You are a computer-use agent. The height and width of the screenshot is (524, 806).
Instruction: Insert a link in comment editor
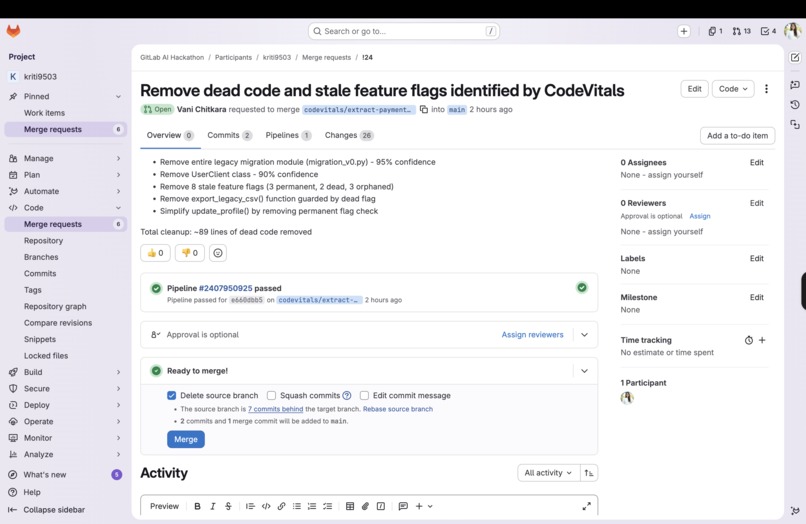pos(282,507)
